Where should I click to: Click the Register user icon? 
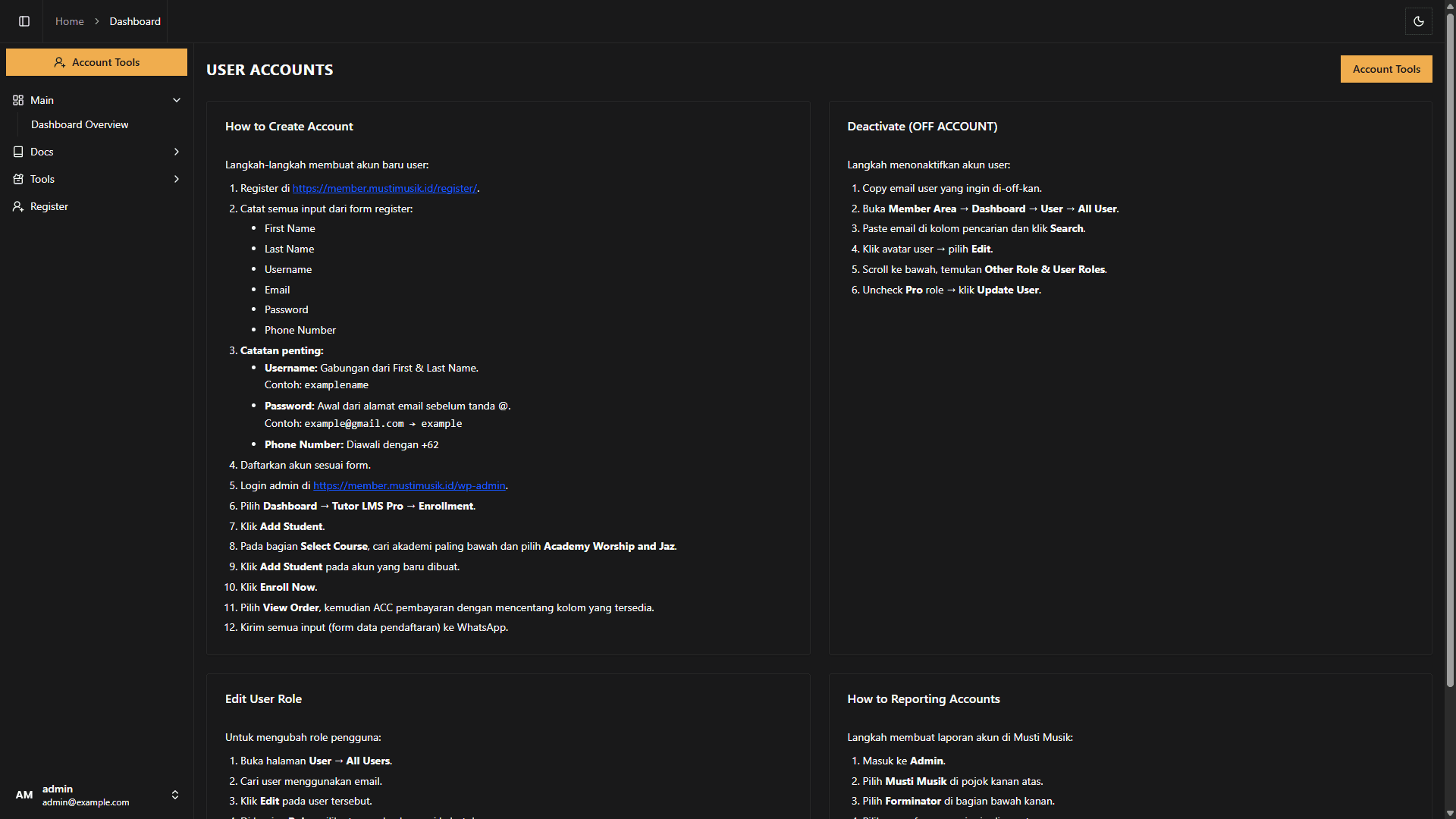(18, 206)
